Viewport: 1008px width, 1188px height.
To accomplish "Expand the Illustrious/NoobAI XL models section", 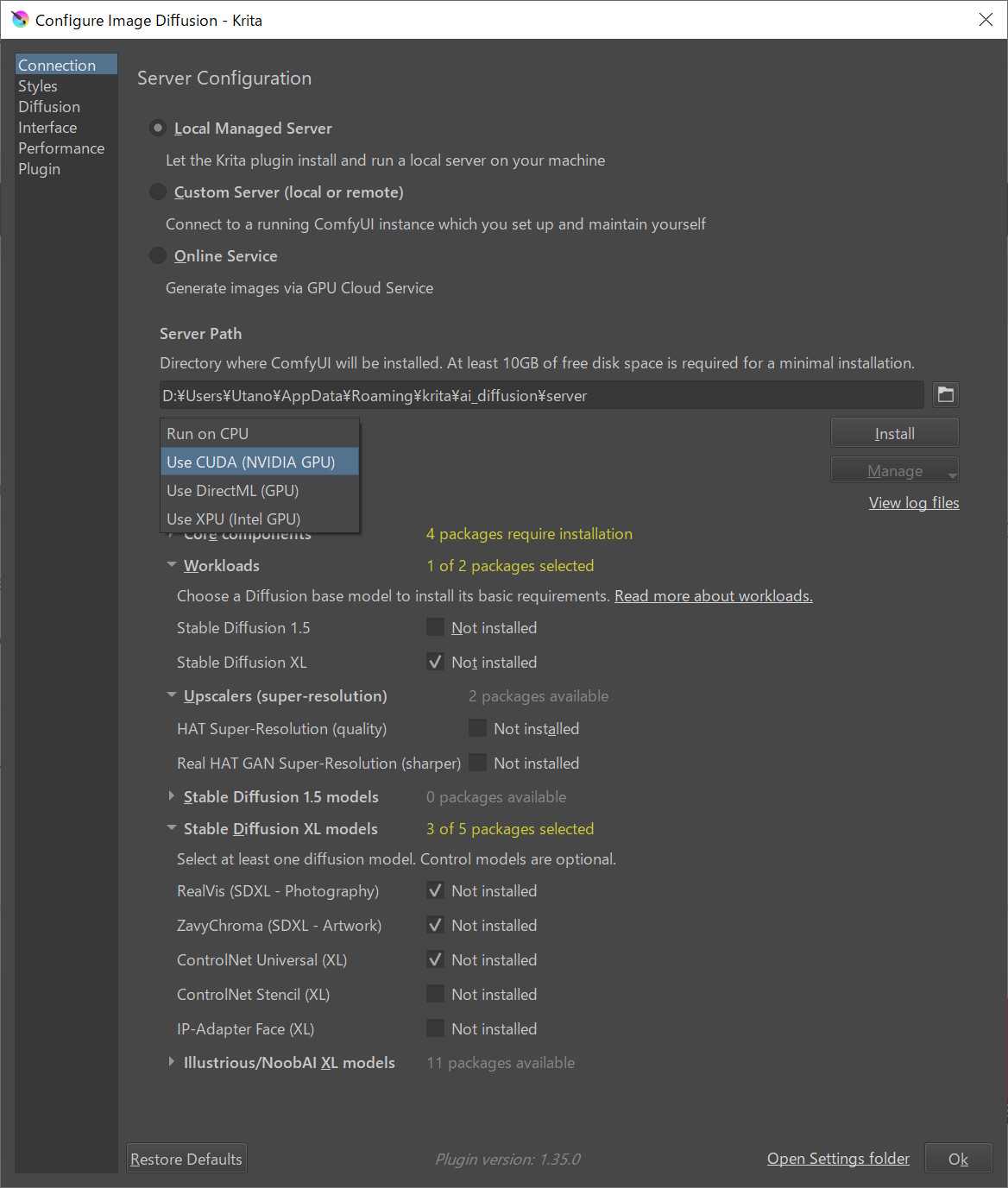I will (172, 1062).
